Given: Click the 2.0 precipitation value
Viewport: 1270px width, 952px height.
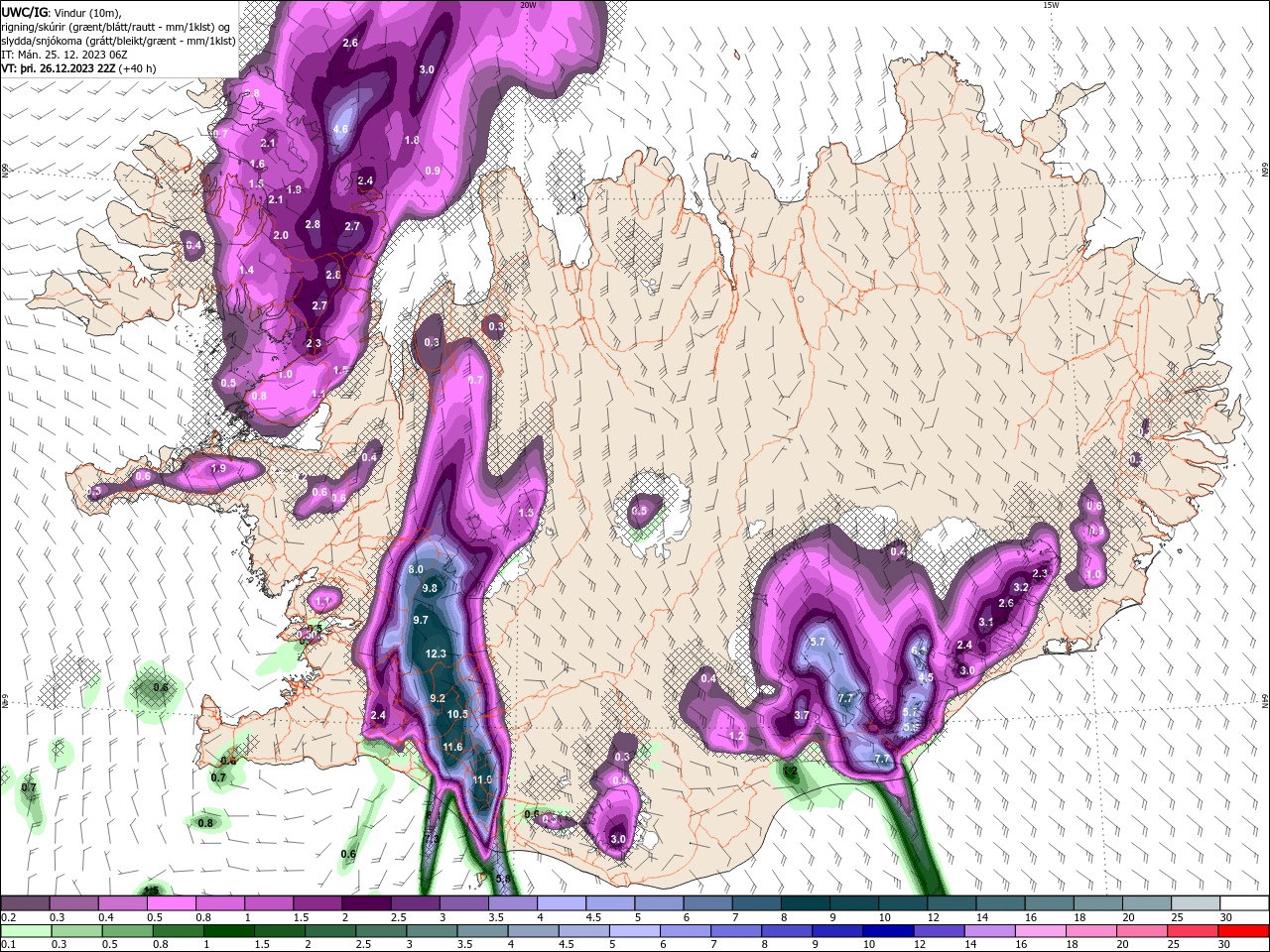Looking at the screenshot, I should coord(281,235).
